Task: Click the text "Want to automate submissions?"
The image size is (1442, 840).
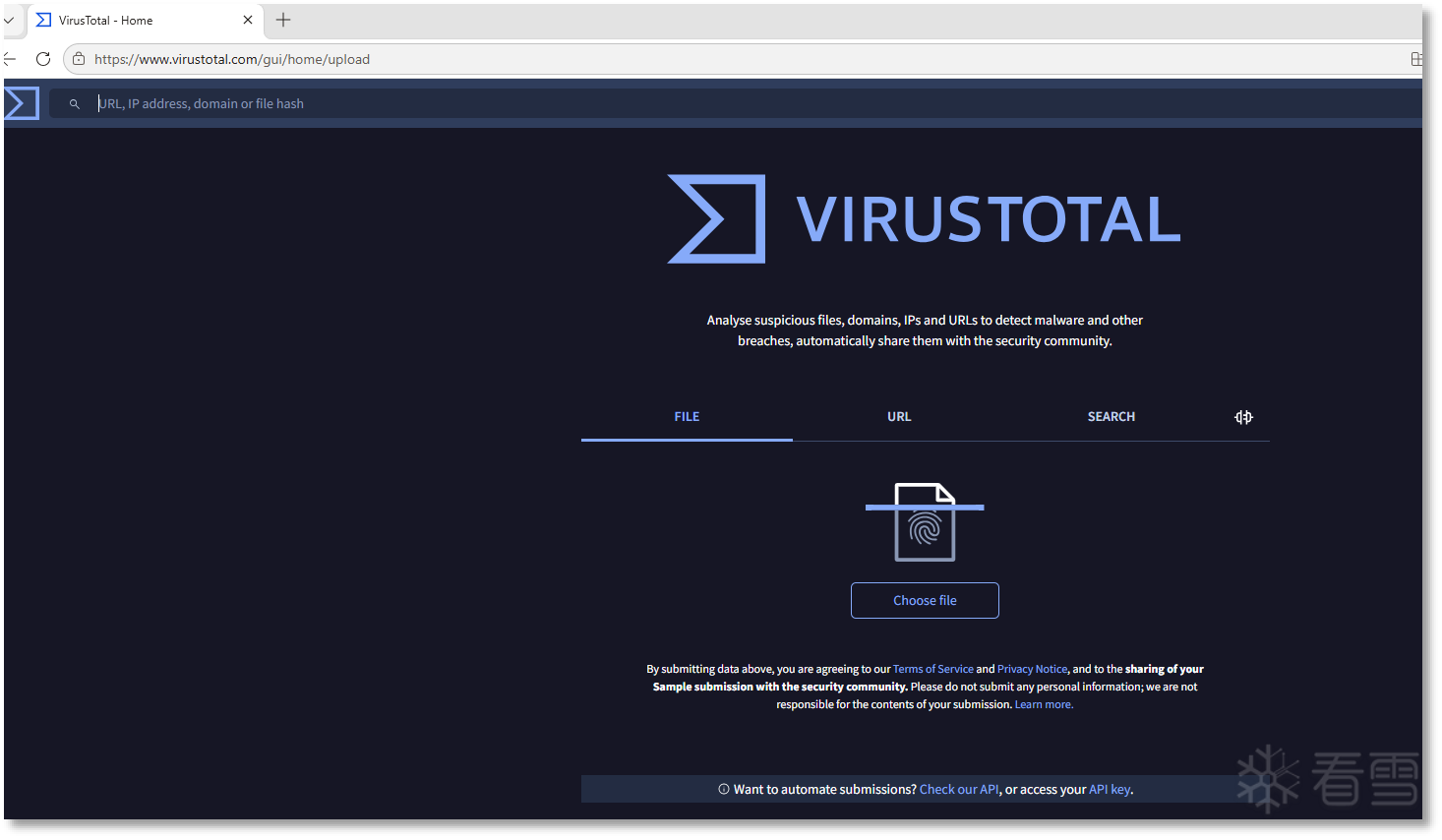Action: pos(825,789)
